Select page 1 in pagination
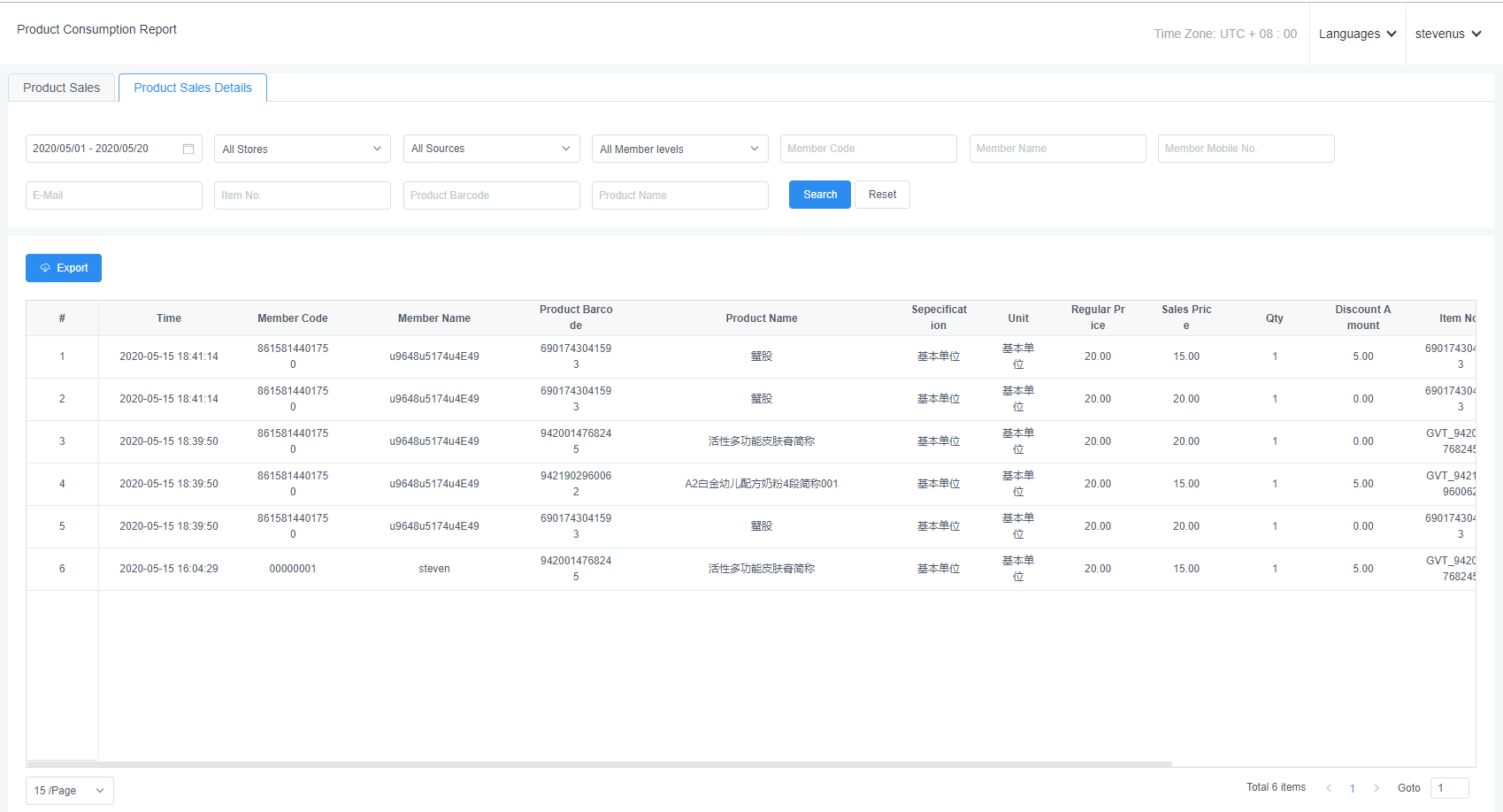This screenshot has width=1503, height=812. coord(1353,788)
